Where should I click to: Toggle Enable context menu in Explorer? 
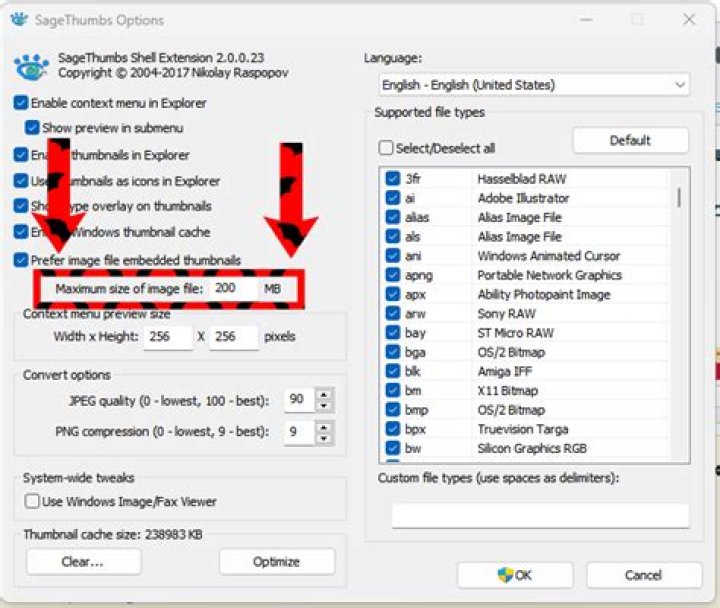coord(21,103)
